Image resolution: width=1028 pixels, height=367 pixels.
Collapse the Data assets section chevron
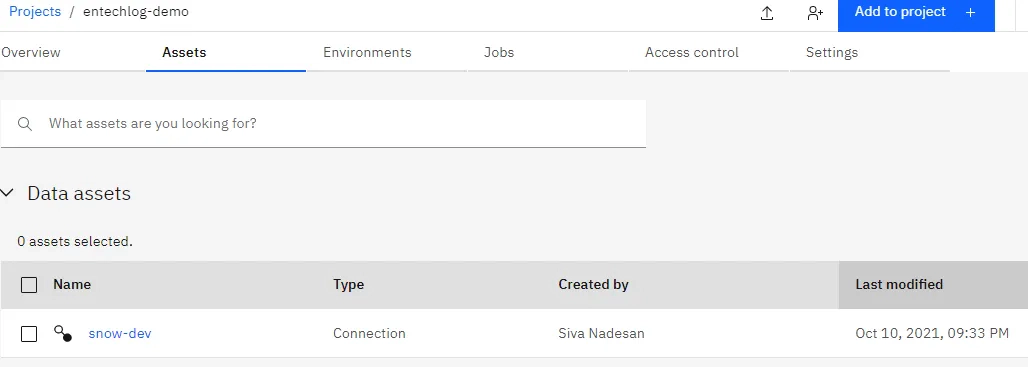tap(7, 193)
